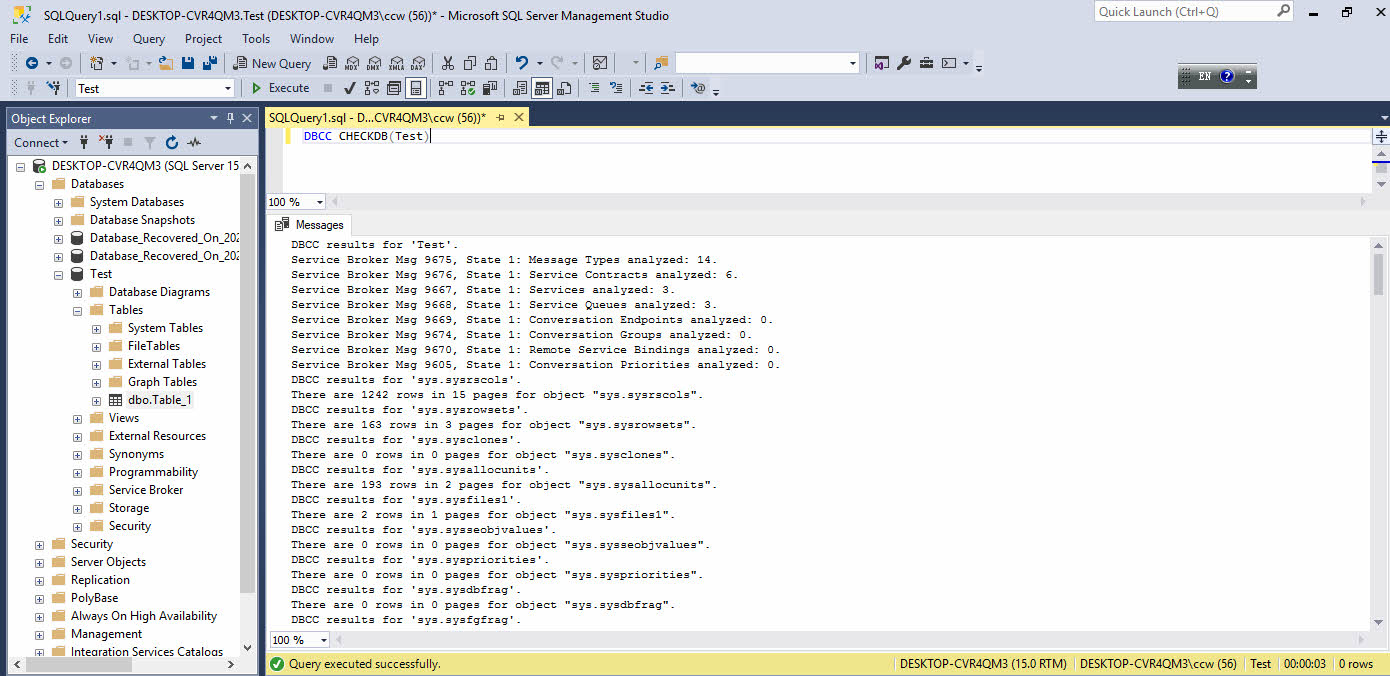Click the Undo arrow icon
Screen dimensions: 1390x676
(521, 63)
